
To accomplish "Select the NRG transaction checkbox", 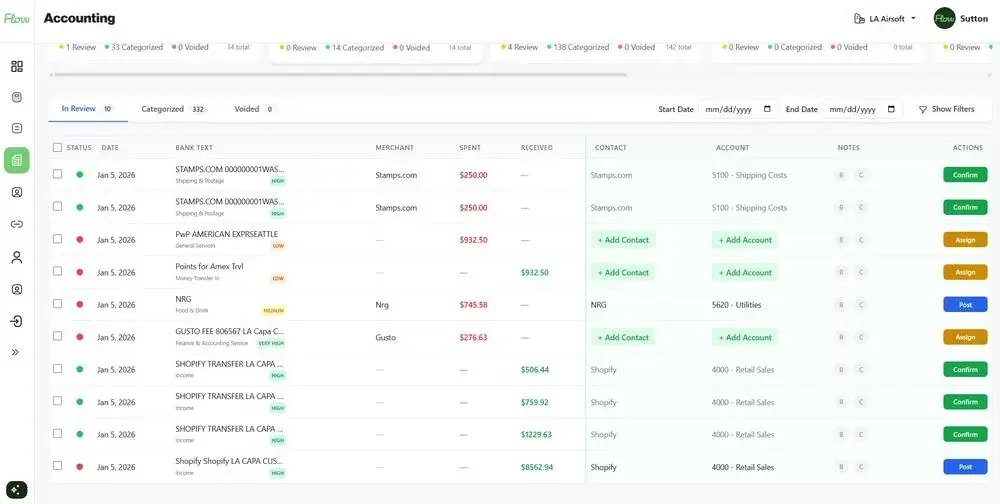I will [57, 304].
